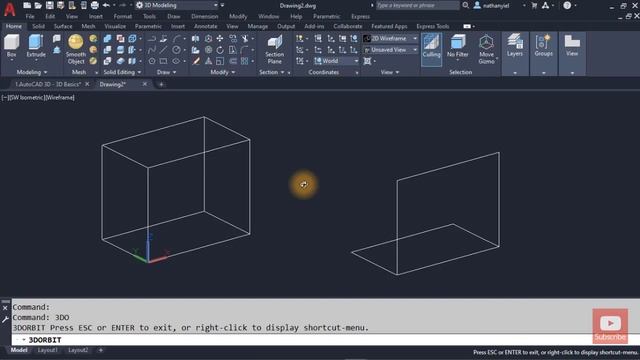Click the Model tab
The image size is (640, 360).
click(x=19, y=350)
